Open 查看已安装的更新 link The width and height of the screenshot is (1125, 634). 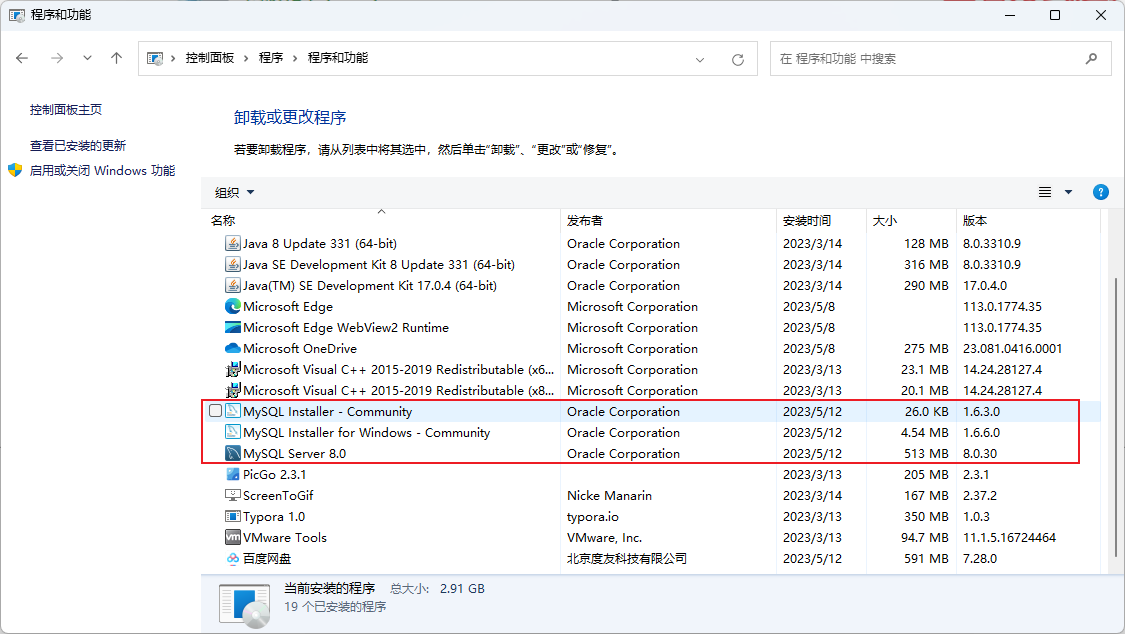tap(78, 146)
